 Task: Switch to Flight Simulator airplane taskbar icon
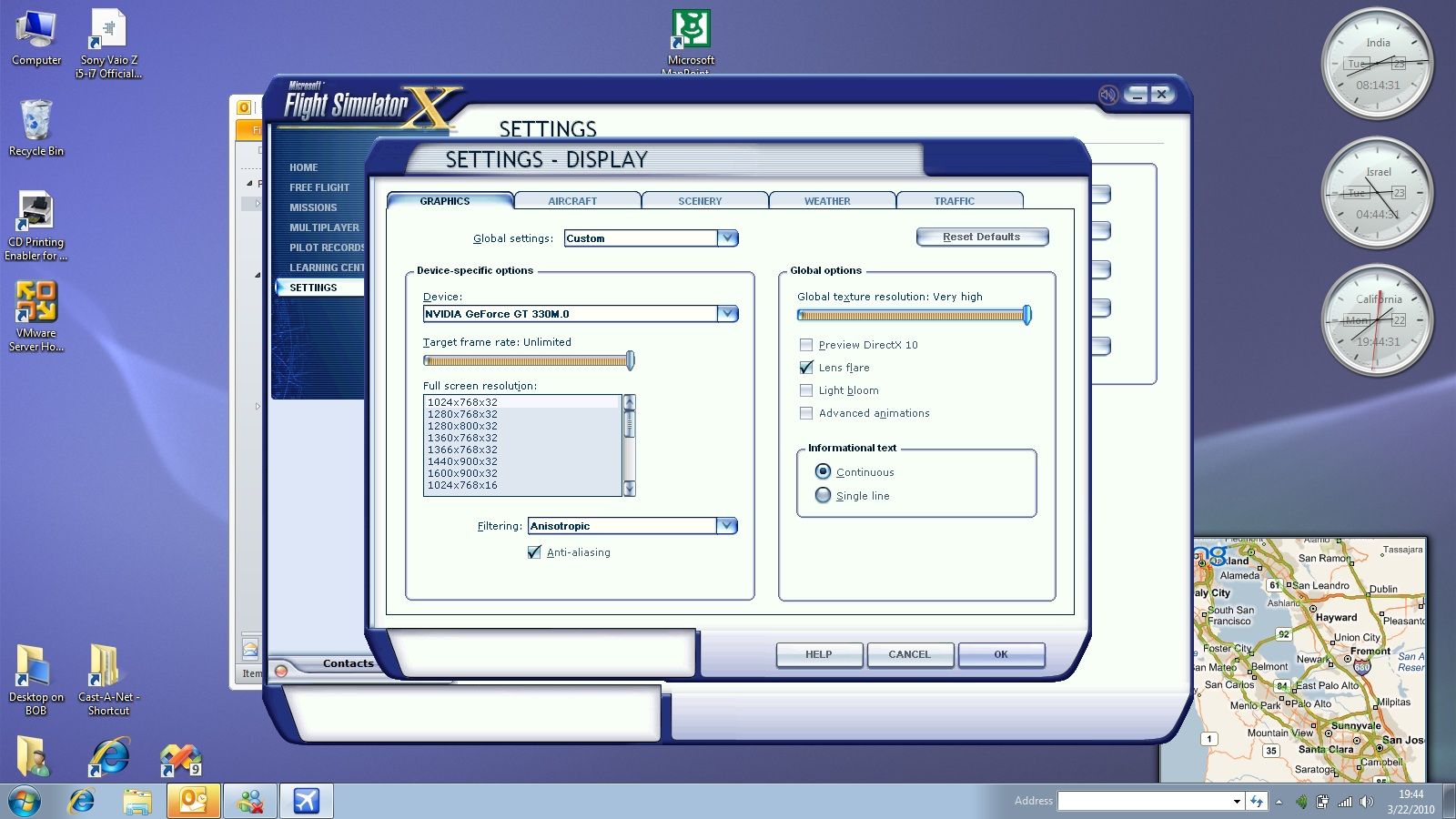(306, 801)
